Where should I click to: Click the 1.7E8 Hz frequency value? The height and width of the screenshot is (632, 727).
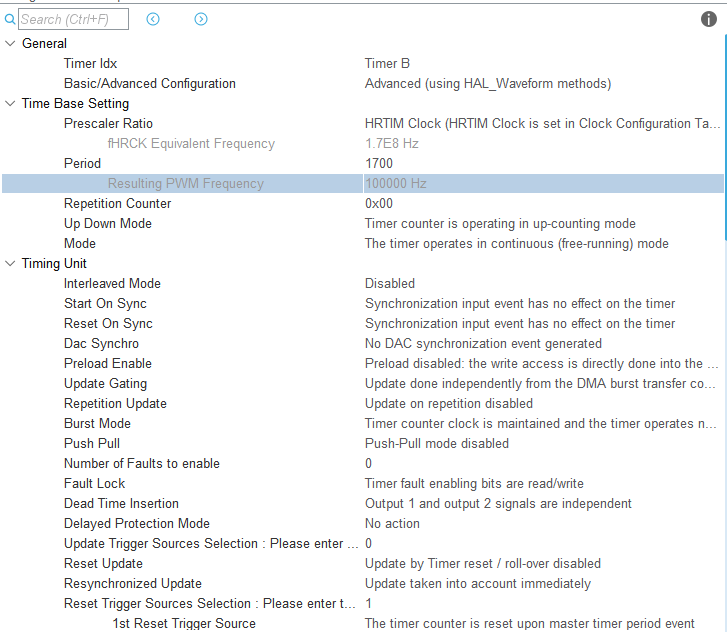(x=391, y=143)
